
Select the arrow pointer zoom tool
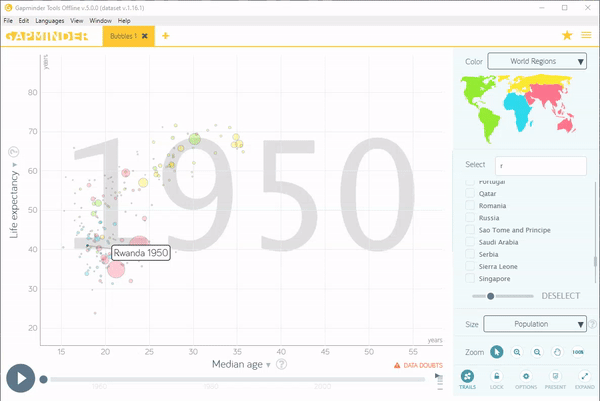point(497,352)
